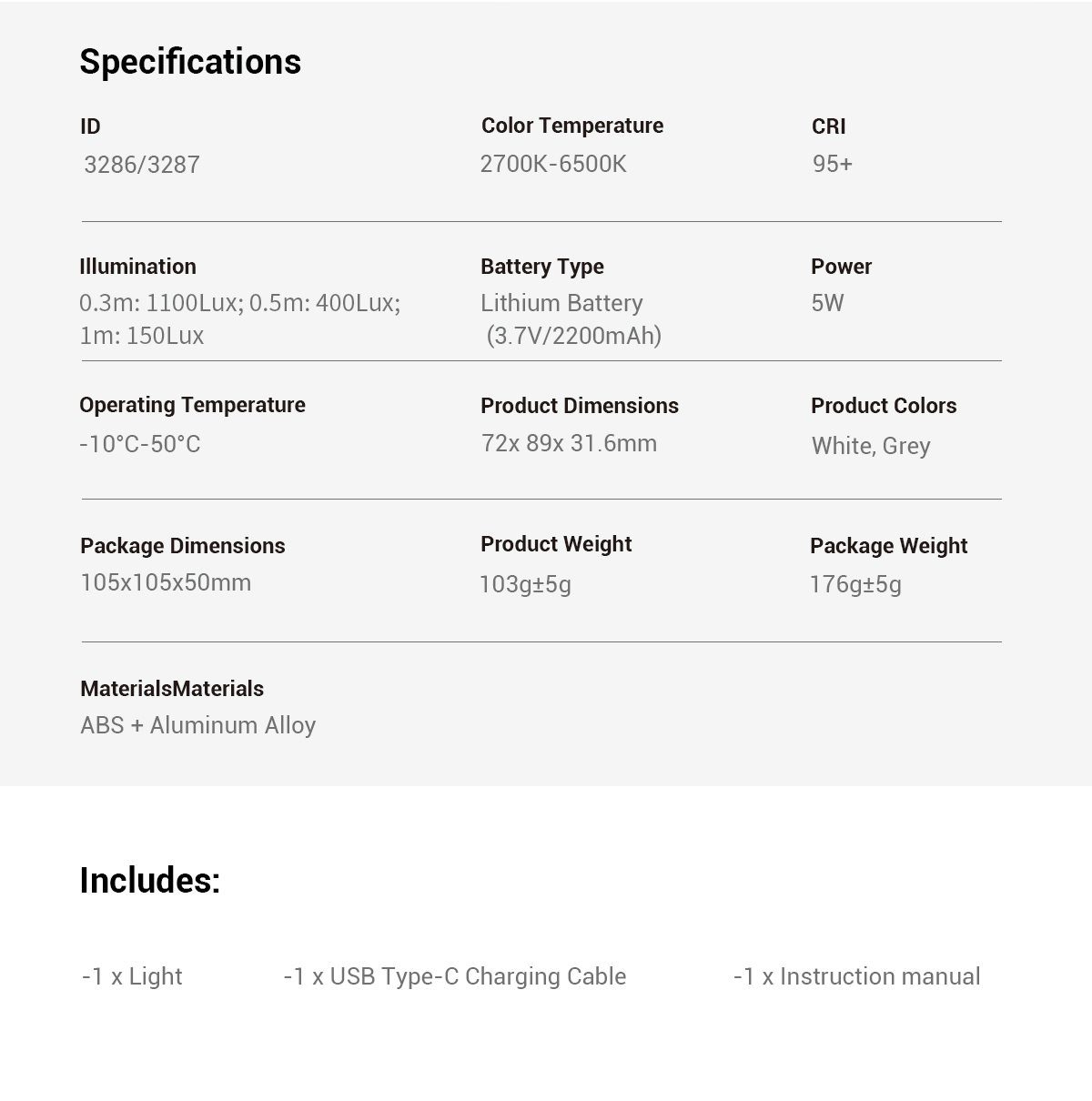The width and height of the screenshot is (1092, 1101).
Task: Click the 1m: 150Lux illumination text
Action: (142, 336)
